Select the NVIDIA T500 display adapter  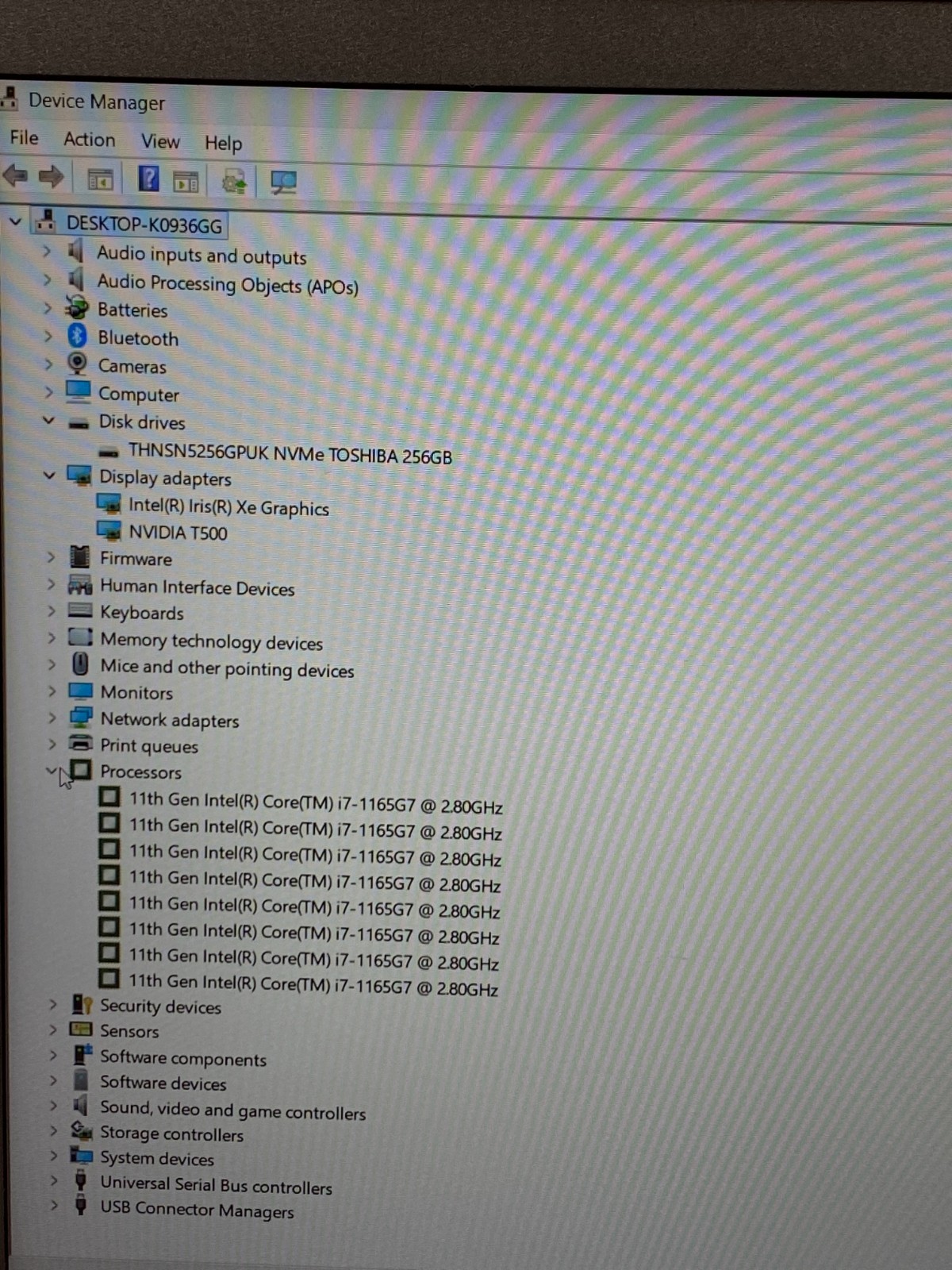[x=178, y=532]
